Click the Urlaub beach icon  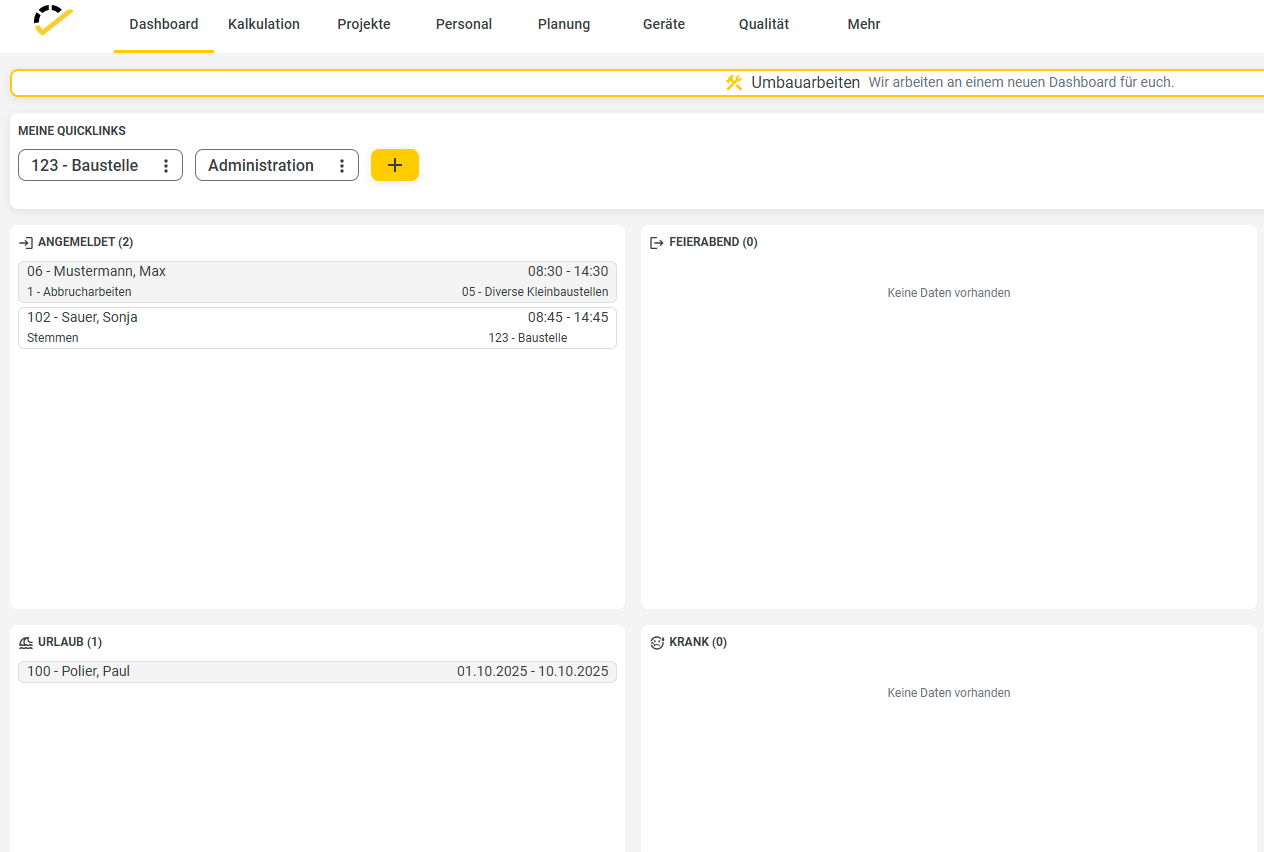(x=26, y=642)
